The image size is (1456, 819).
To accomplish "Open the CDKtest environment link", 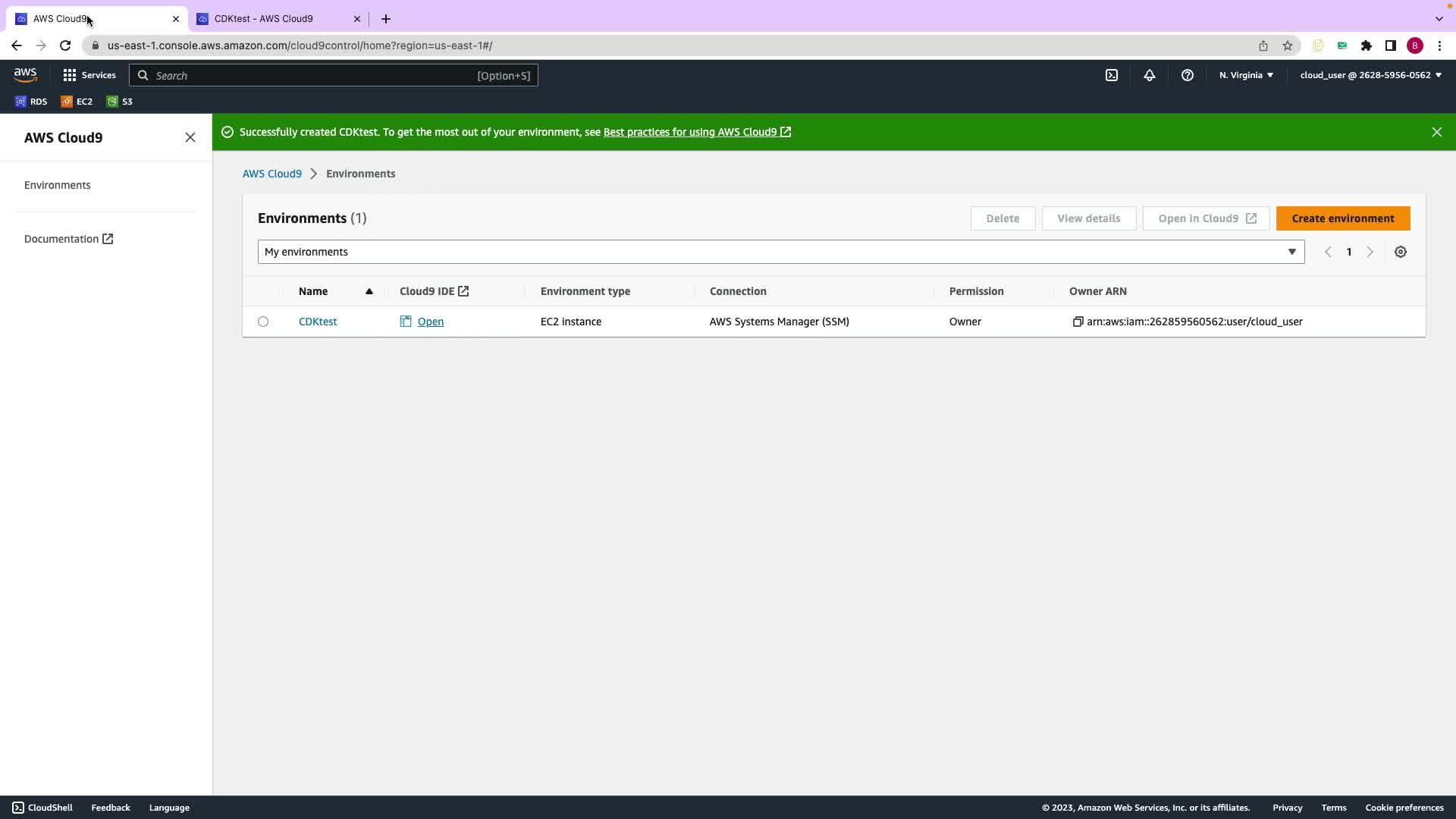I will click(317, 322).
